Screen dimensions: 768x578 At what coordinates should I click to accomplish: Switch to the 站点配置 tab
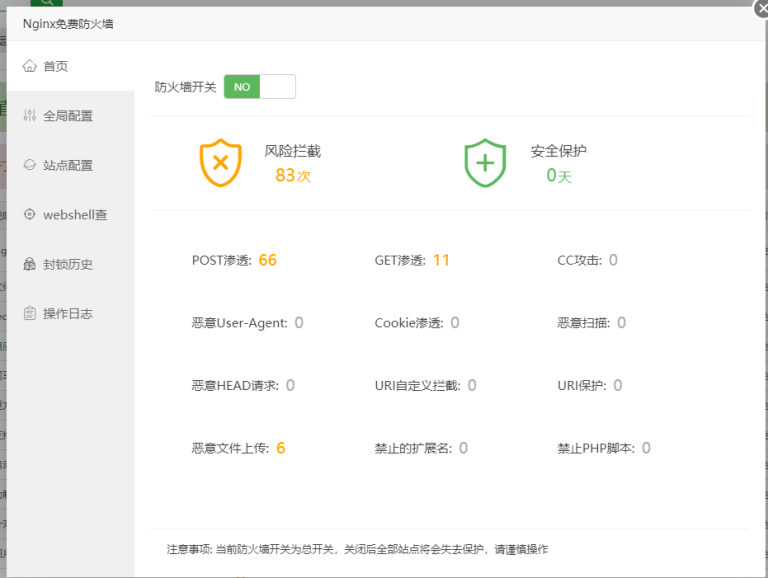(67, 165)
